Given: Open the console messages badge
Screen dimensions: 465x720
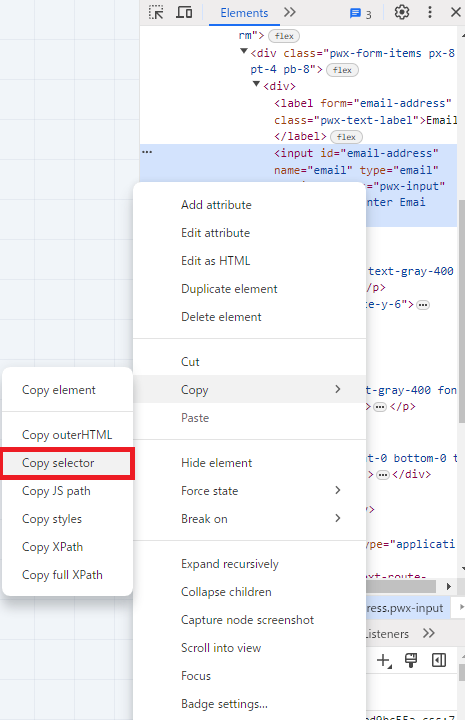Looking at the screenshot, I should [x=360, y=14].
